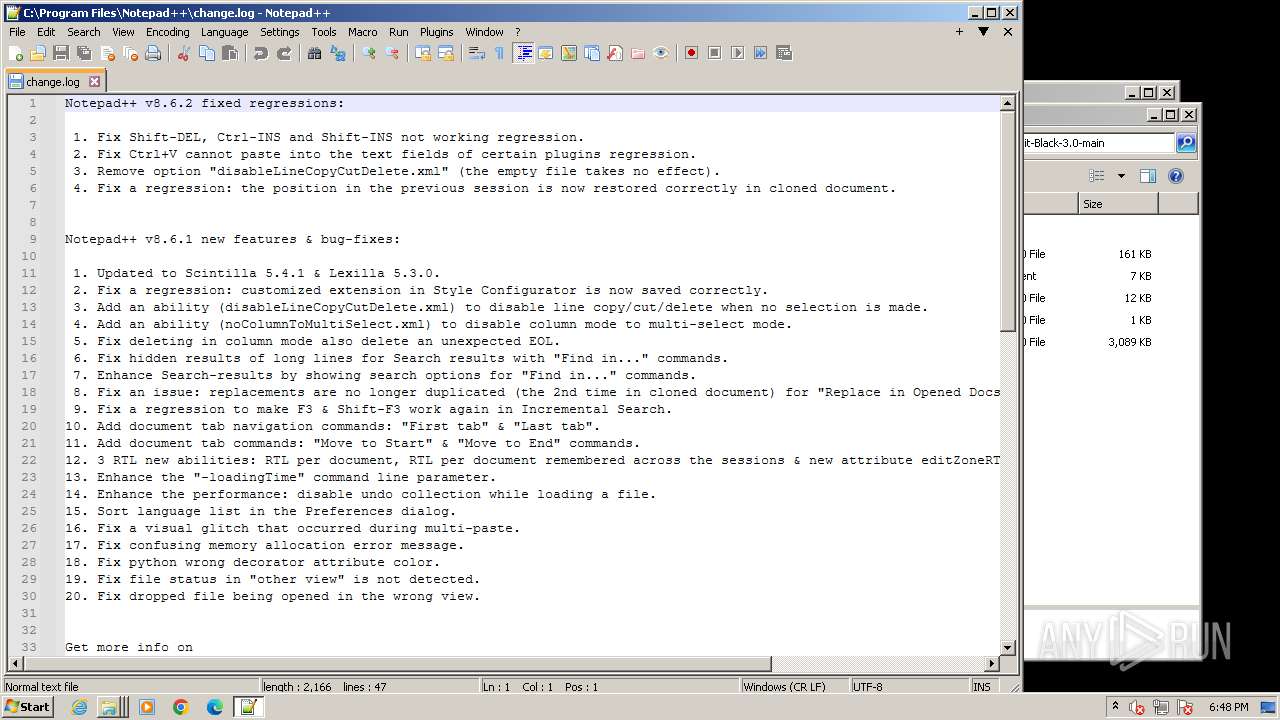Zoom in with the toolbar icon
Viewport: 1280px width, 720px height.
point(368,53)
